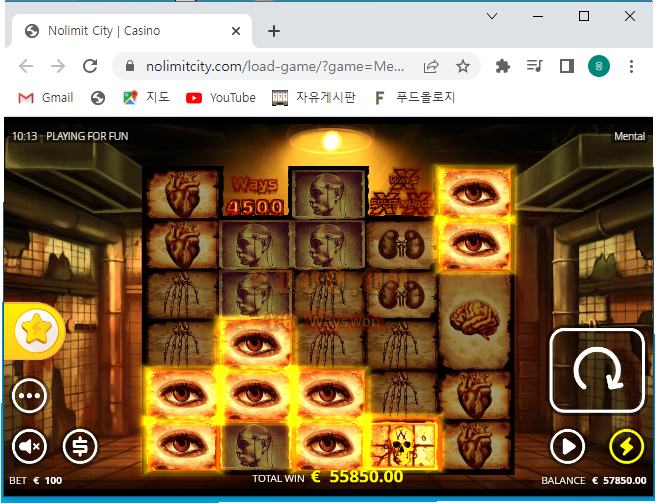The image size is (656, 504).
Task: Select the Nolimit City | Casino tab
Action: click(x=132, y=31)
